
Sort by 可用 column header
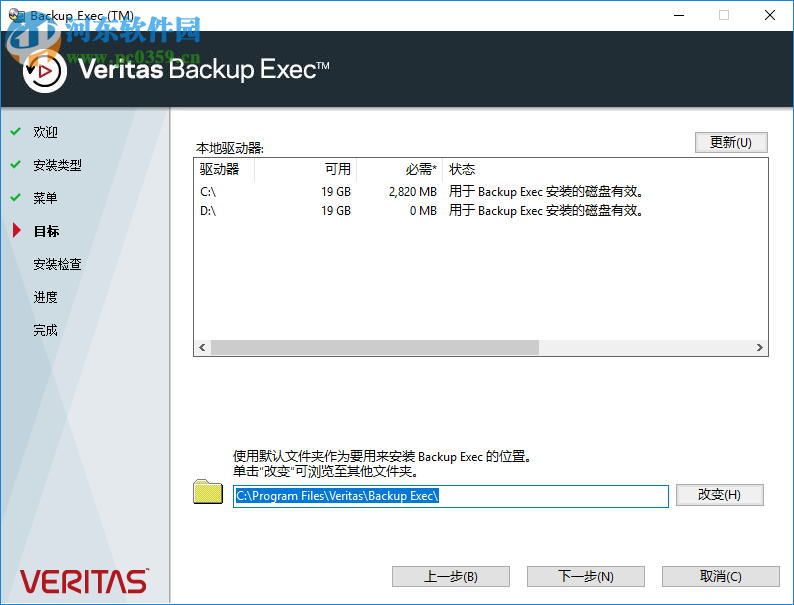(x=305, y=169)
